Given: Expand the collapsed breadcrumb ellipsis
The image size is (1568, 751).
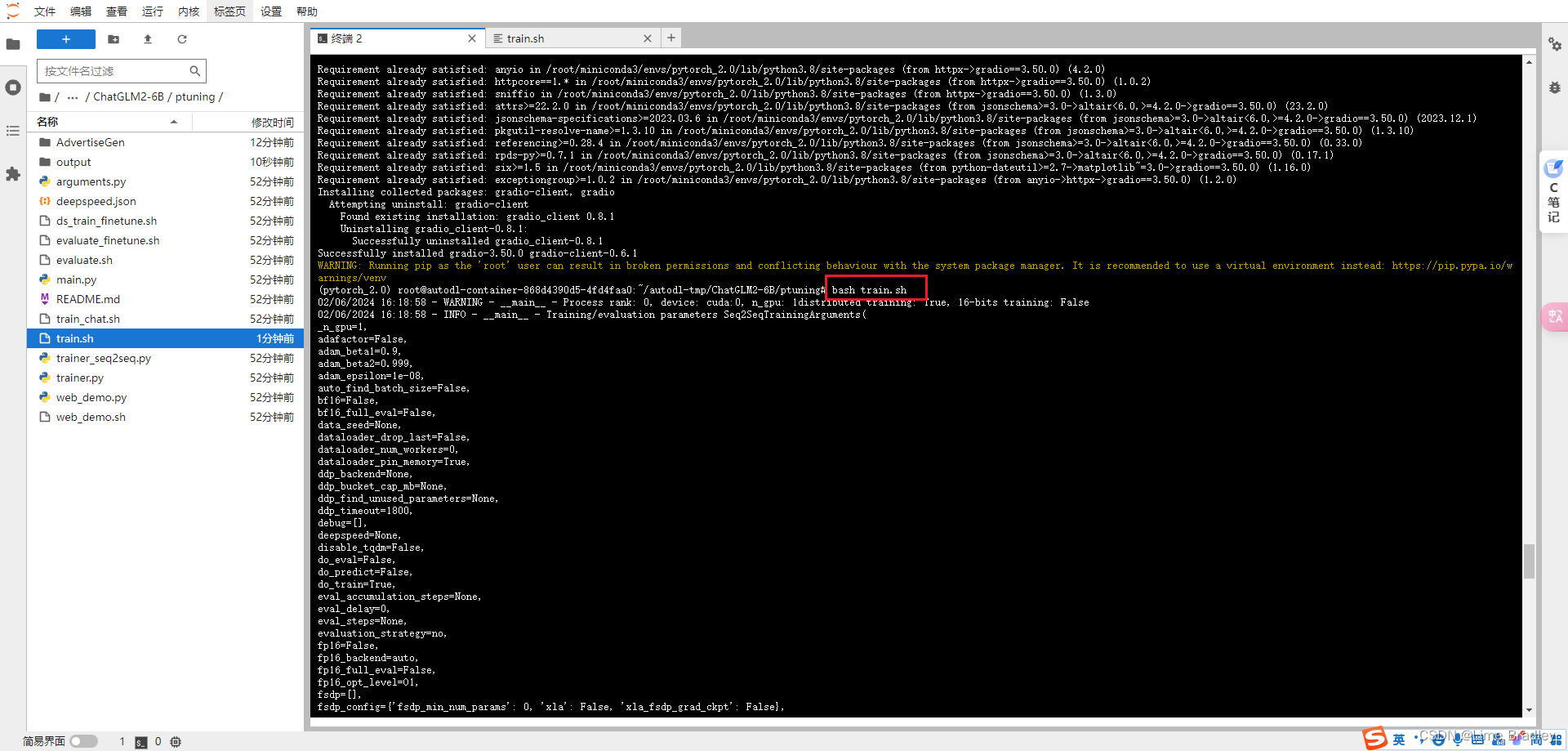Looking at the screenshot, I should pos(73,96).
